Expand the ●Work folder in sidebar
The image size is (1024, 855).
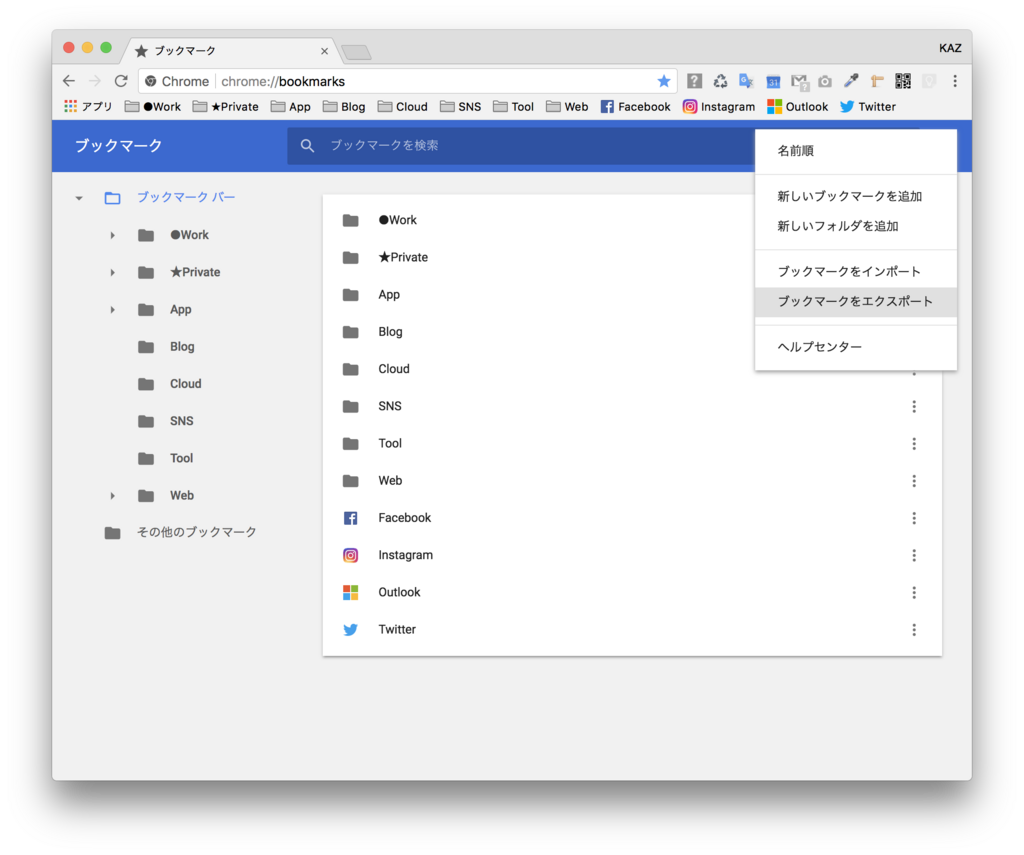tap(112, 235)
